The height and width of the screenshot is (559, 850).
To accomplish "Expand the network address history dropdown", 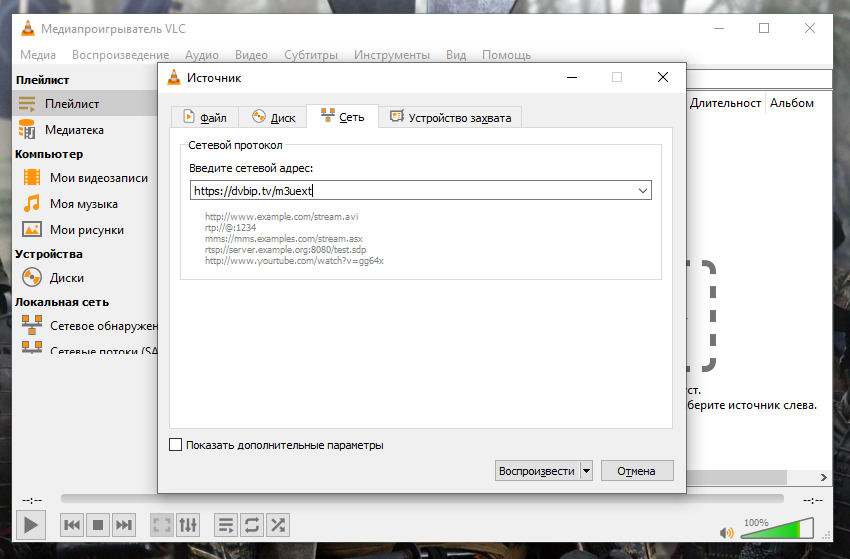I will tap(642, 190).
